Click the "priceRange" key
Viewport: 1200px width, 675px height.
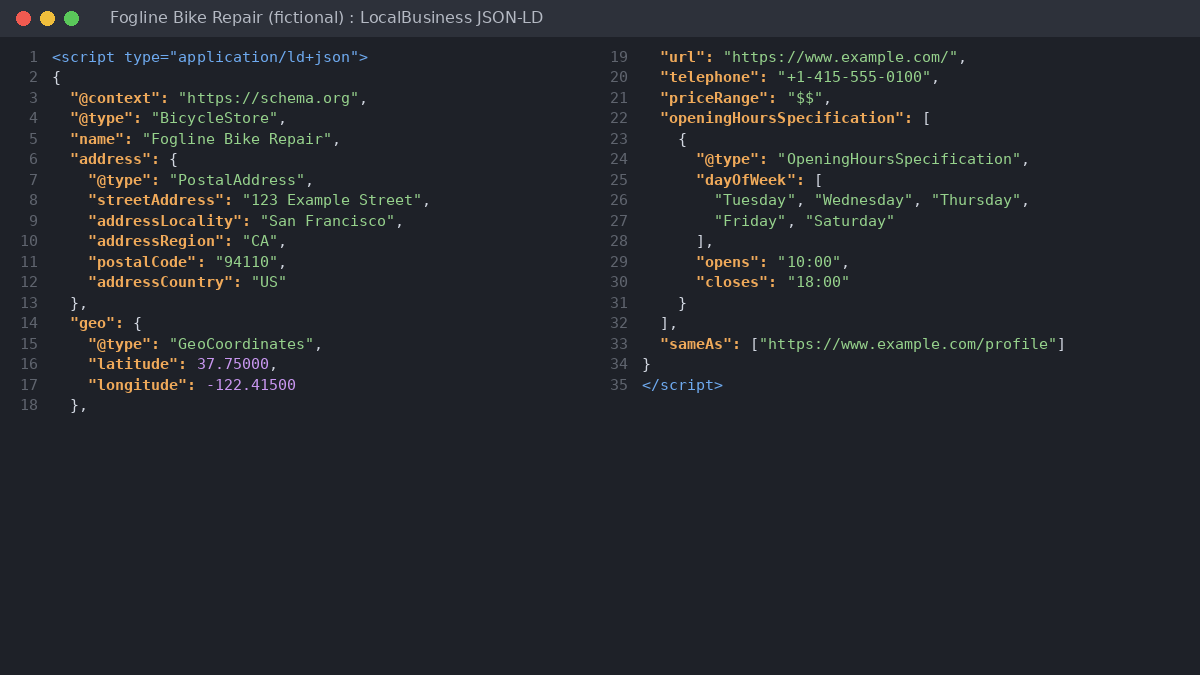pos(719,98)
